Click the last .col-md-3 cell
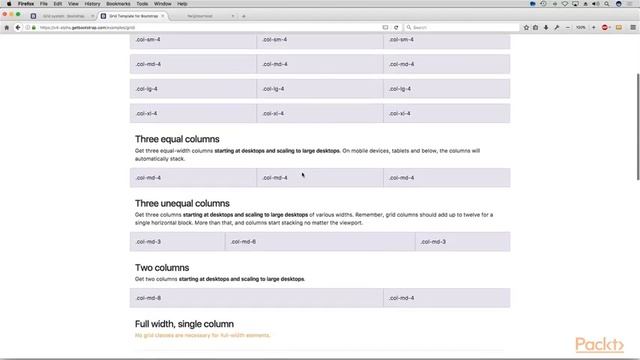Image resolution: width=640 pixels, height=360 pixels. pyautogui.click(x=463, y=242)
